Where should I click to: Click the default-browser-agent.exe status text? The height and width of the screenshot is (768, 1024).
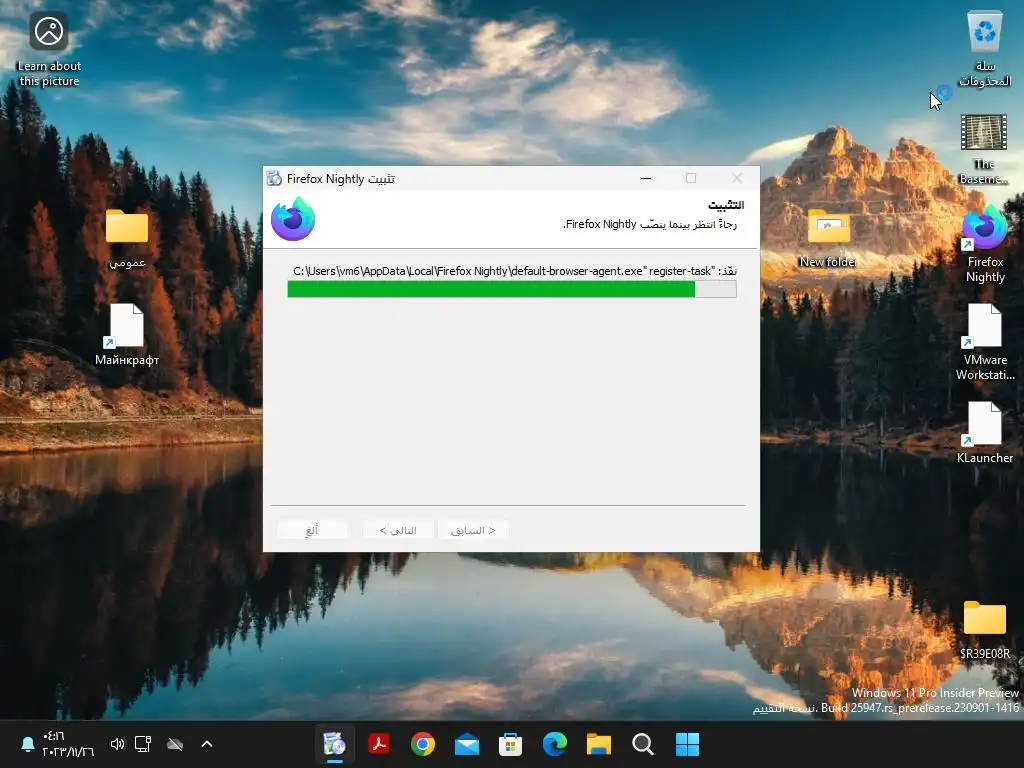coord(515,270)
